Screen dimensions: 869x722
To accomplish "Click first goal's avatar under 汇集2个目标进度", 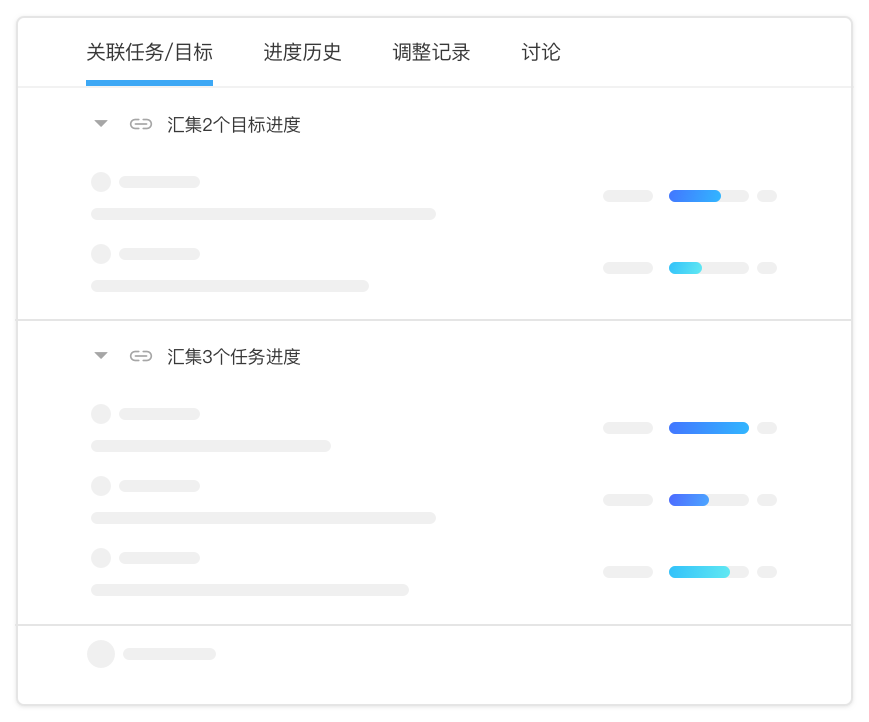I will click(101, 182).
